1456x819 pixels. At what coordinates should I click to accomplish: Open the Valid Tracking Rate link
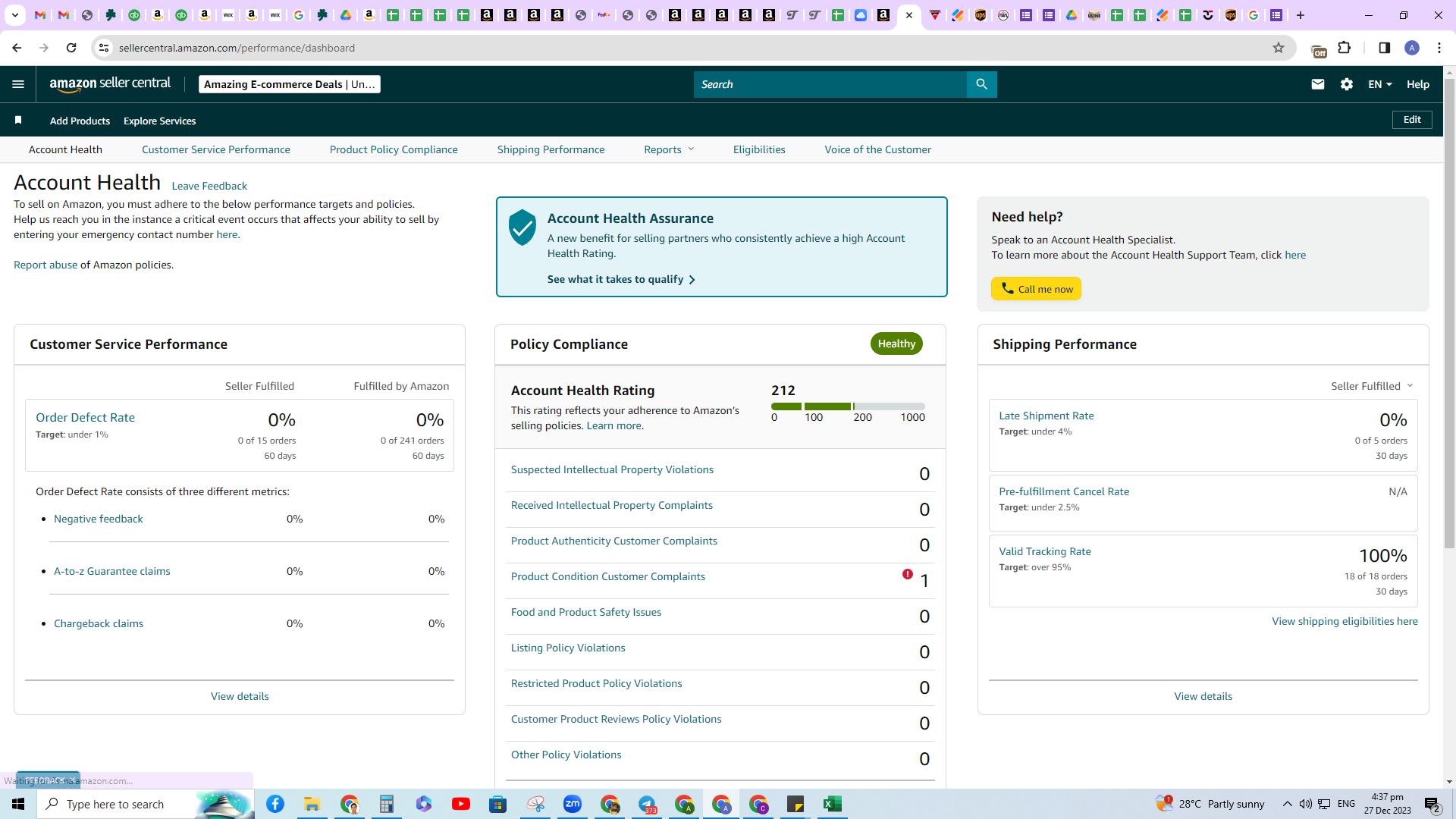coord(1044,551)
